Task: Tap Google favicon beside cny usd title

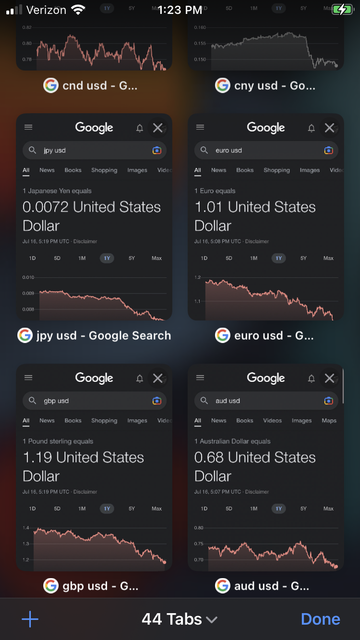Action: [x=222, y=85]
